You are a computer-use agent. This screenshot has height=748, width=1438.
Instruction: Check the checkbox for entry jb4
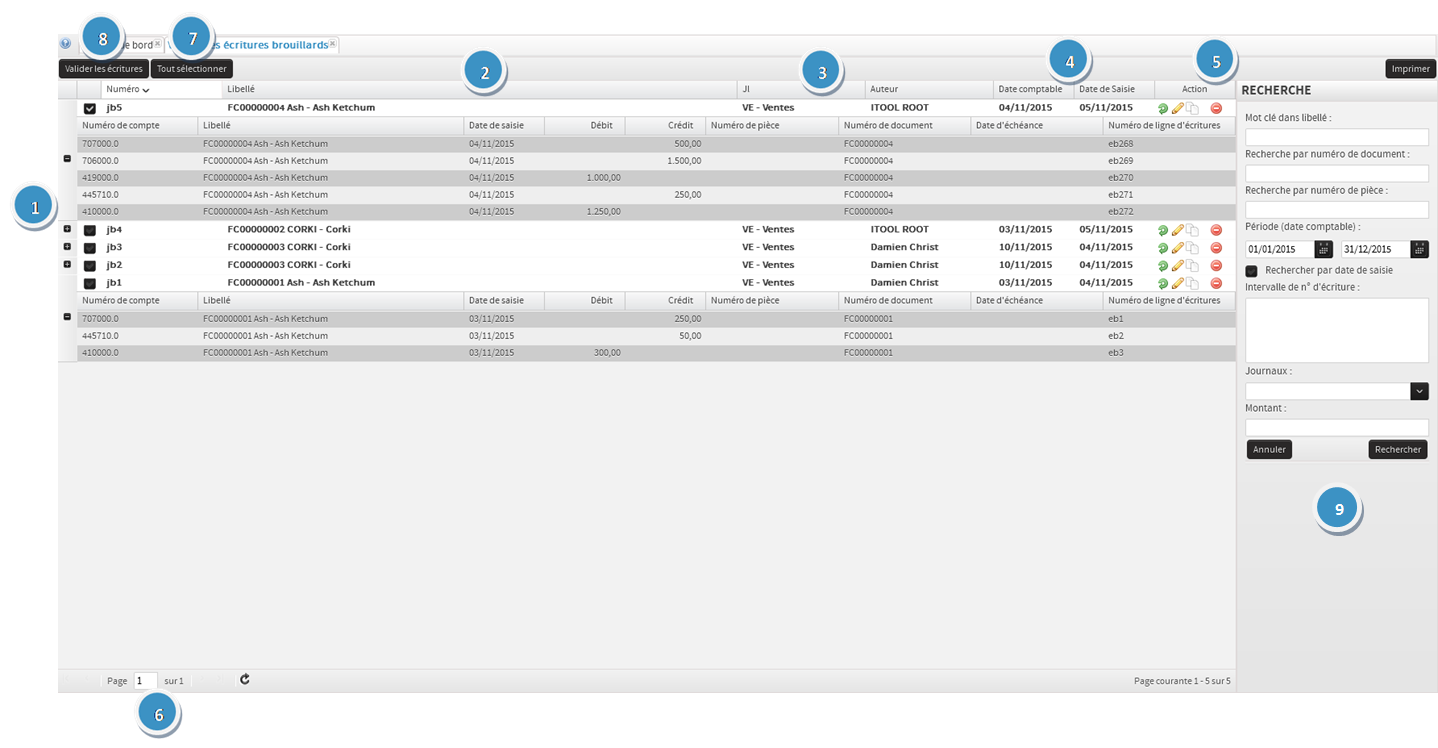pyautogui.click(x=90, y=230)
